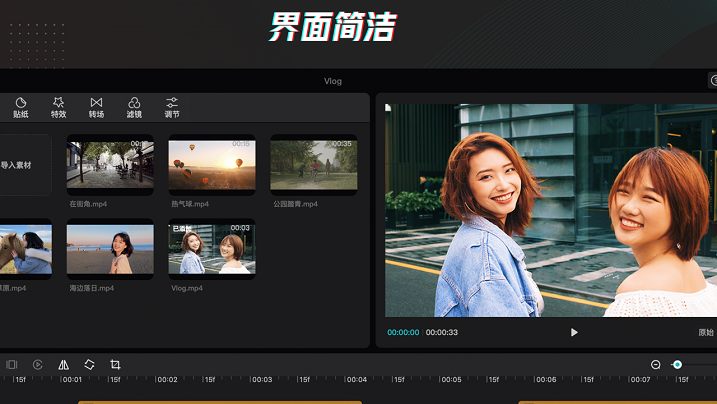Select the crop tool icon

coord(115,365)
